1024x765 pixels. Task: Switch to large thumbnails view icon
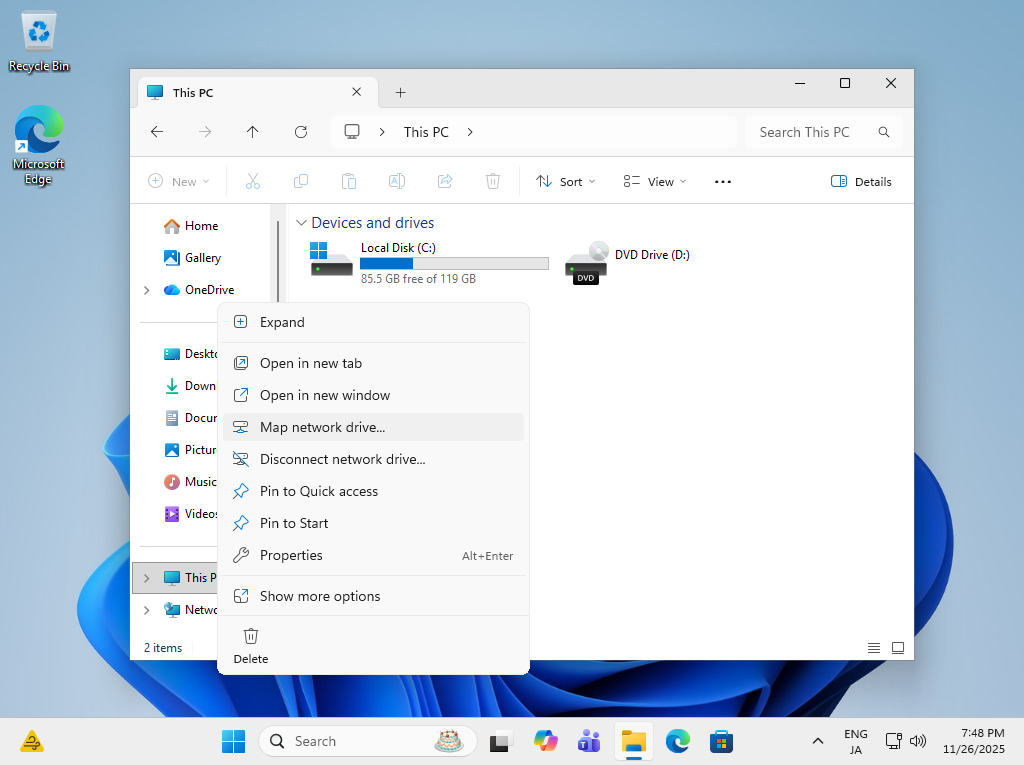[x=898, y=648]
